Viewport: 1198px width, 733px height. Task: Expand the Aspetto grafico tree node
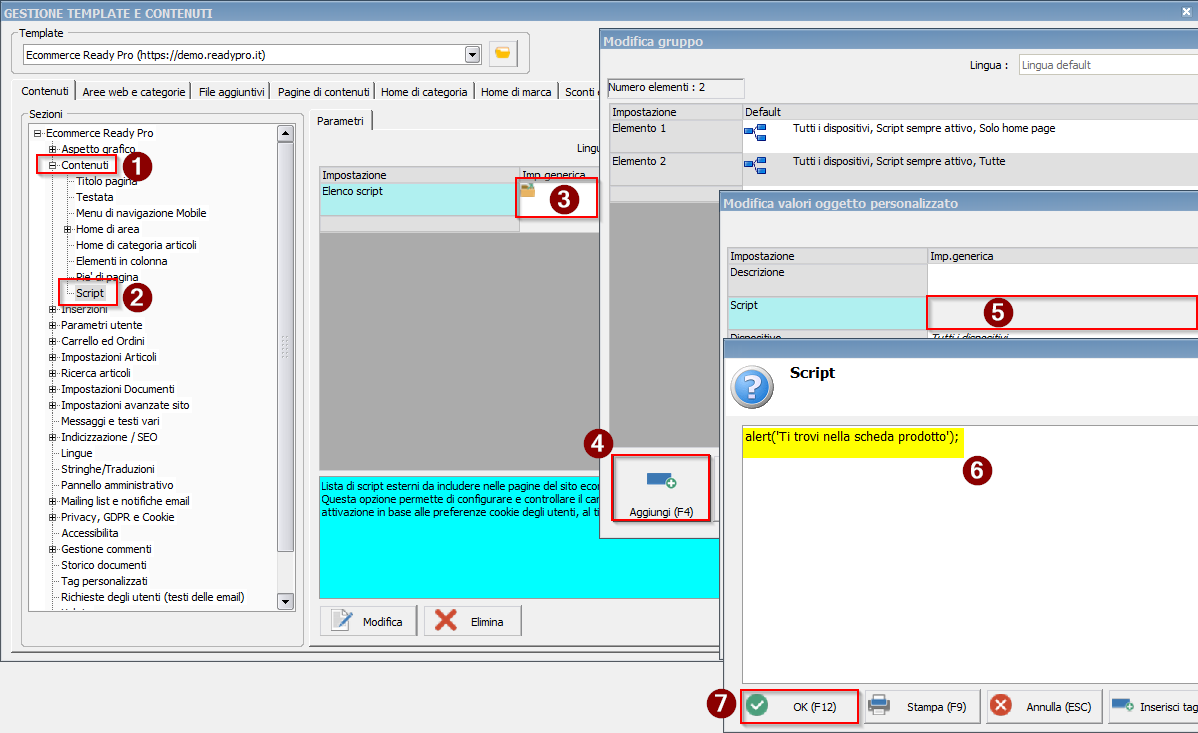pos(53,149)
